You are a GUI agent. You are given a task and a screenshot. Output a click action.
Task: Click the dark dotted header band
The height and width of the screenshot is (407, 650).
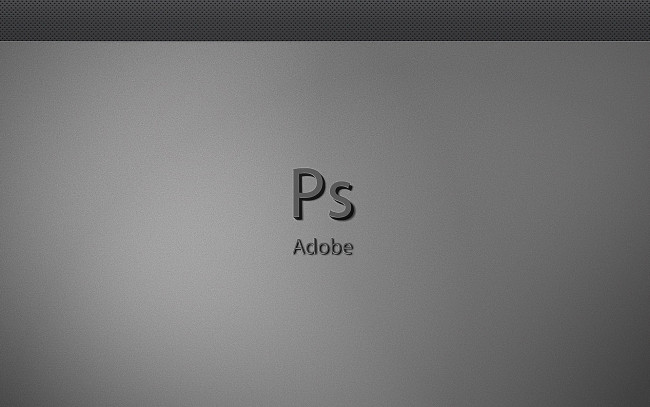coord(150,18)
